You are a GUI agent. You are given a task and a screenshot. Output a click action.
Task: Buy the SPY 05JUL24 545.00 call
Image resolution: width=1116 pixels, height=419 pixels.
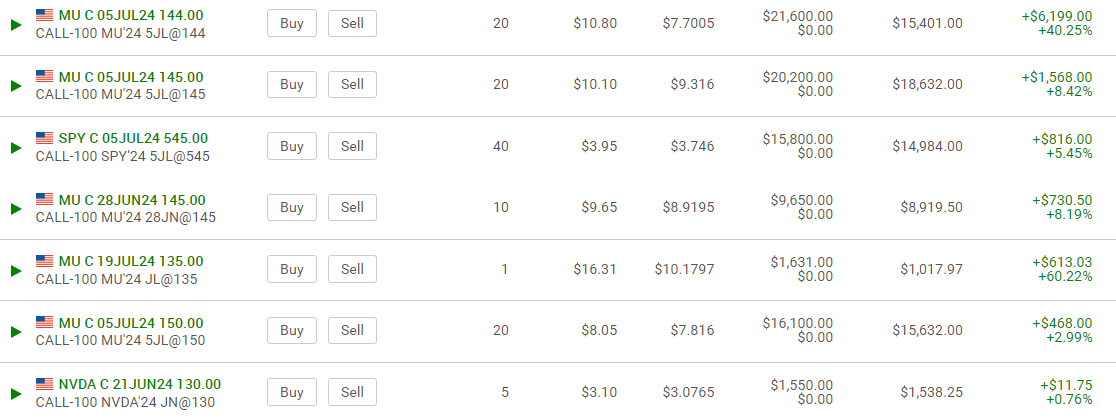[x=291, y=146]
